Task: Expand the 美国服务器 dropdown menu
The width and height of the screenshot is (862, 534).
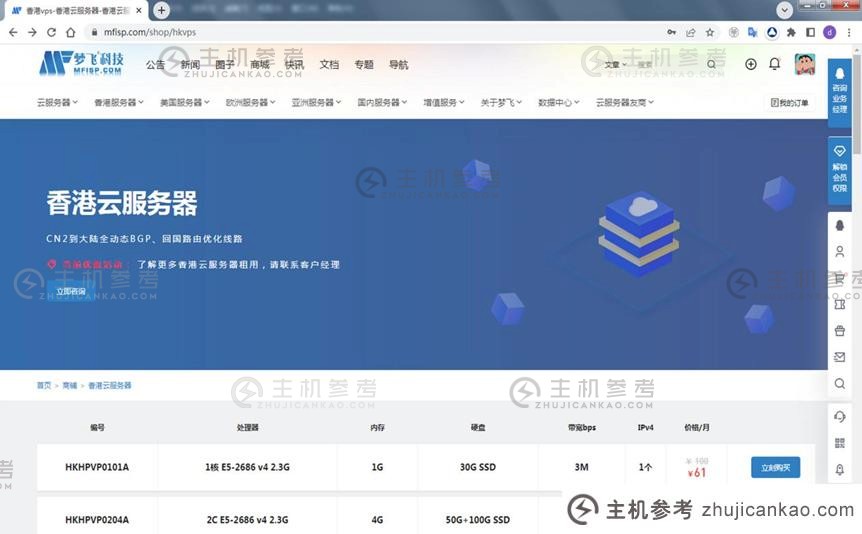Action: click(x=185, y=102)
